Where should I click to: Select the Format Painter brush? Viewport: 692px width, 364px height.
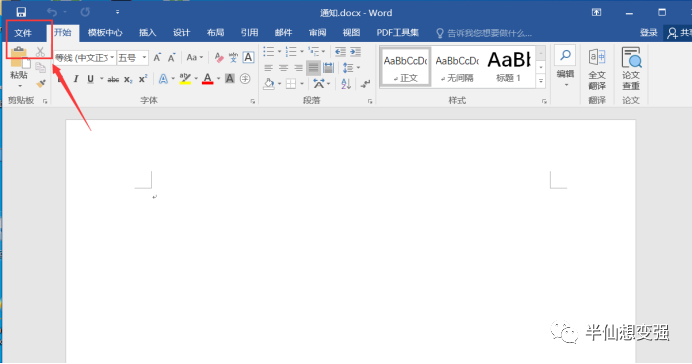41,83
